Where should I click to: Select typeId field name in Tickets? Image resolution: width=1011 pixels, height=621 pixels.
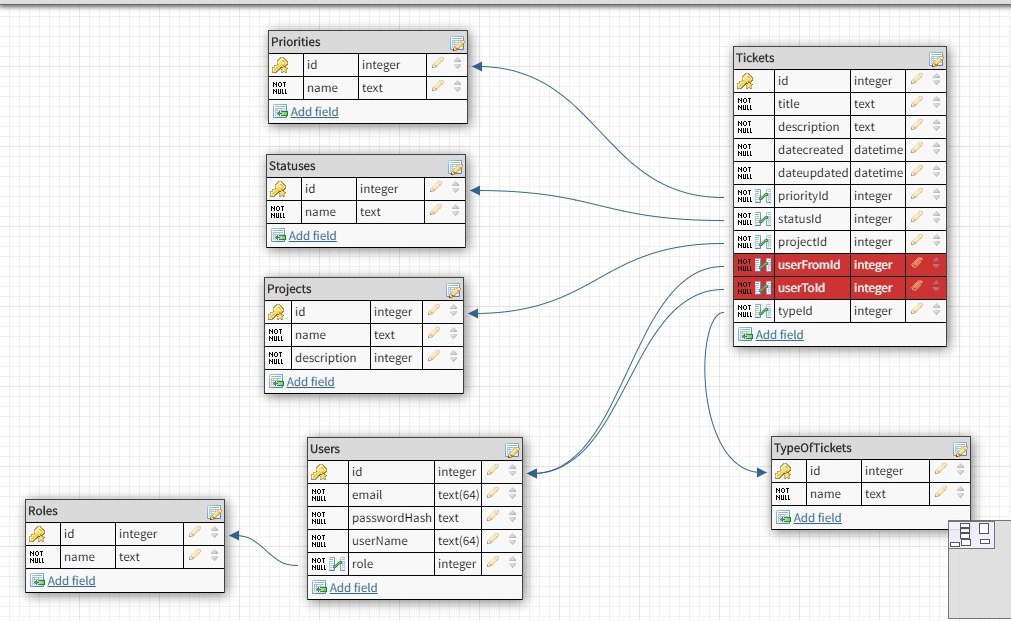click(795, 311)
